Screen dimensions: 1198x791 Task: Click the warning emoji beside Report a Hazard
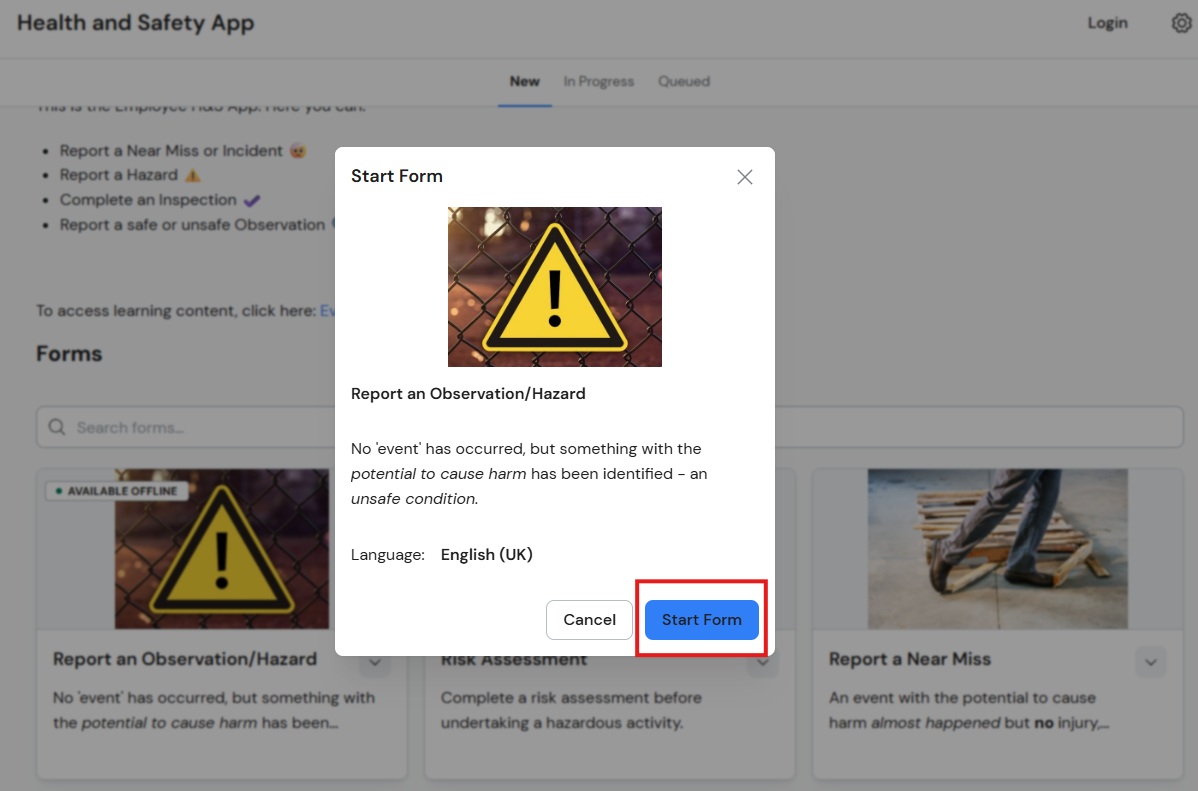tap(193, 175)
